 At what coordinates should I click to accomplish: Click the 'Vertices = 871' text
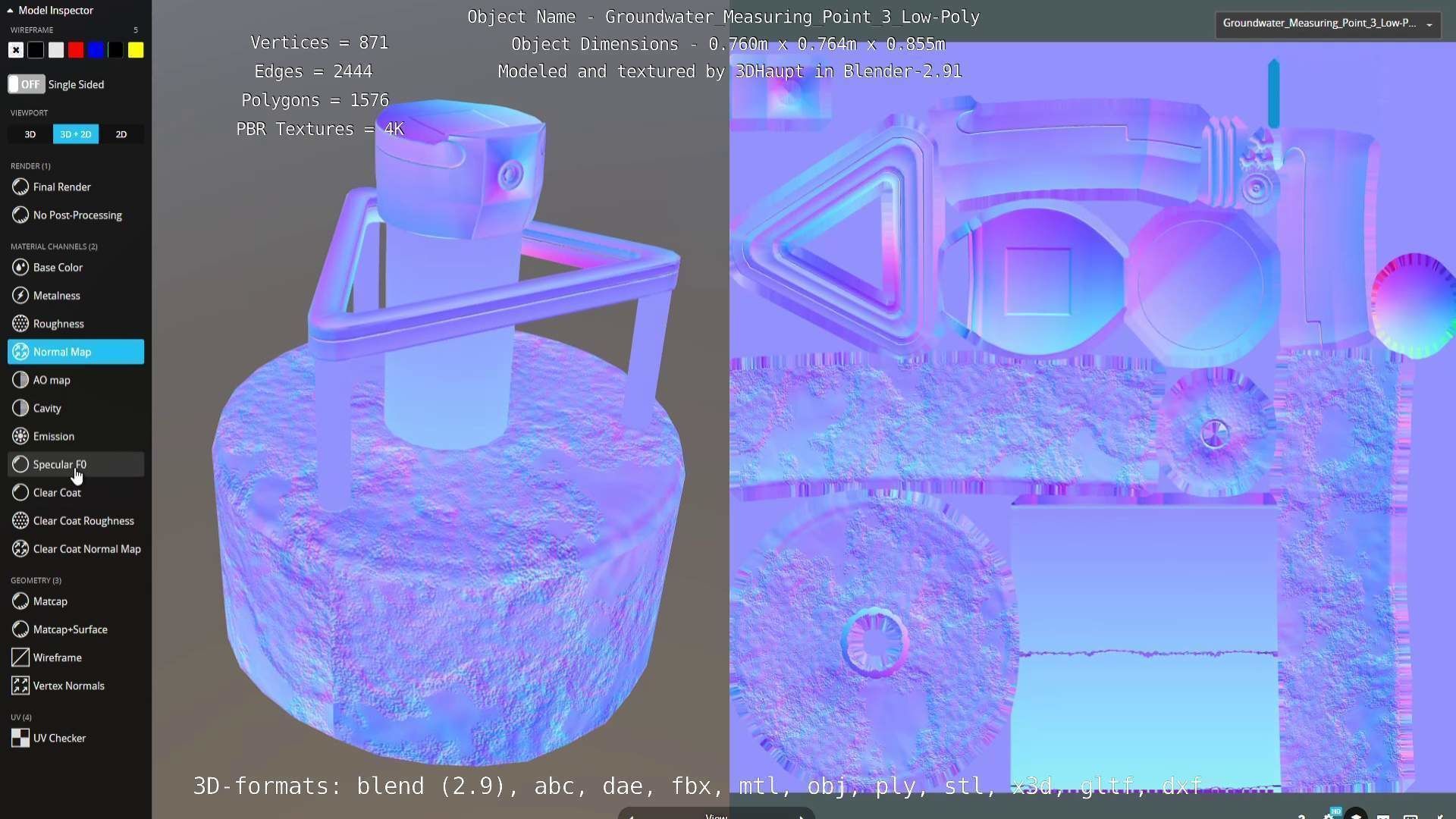[x=319, y=43]
